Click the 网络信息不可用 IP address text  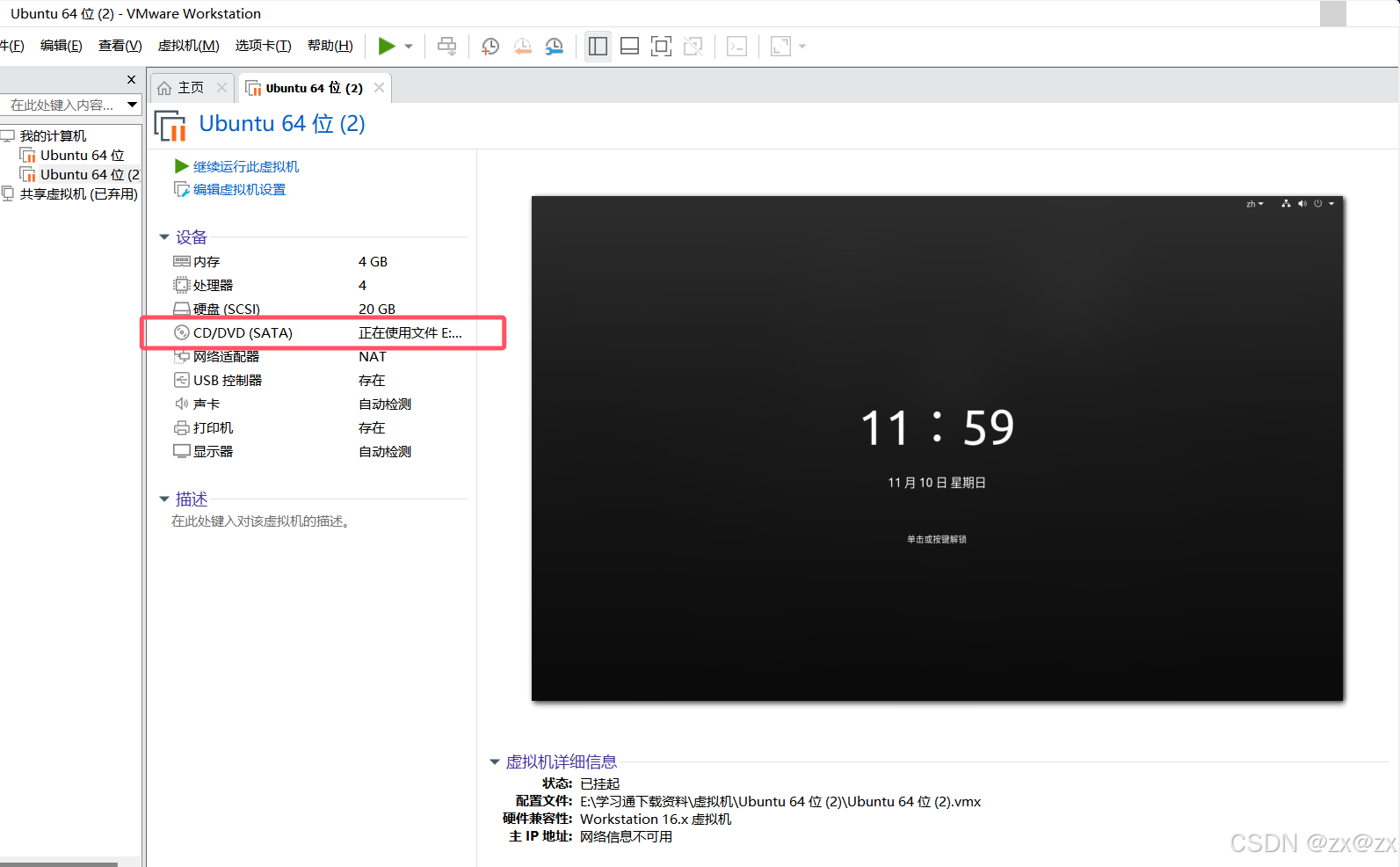pyautogui.click(x=627, y=837)
